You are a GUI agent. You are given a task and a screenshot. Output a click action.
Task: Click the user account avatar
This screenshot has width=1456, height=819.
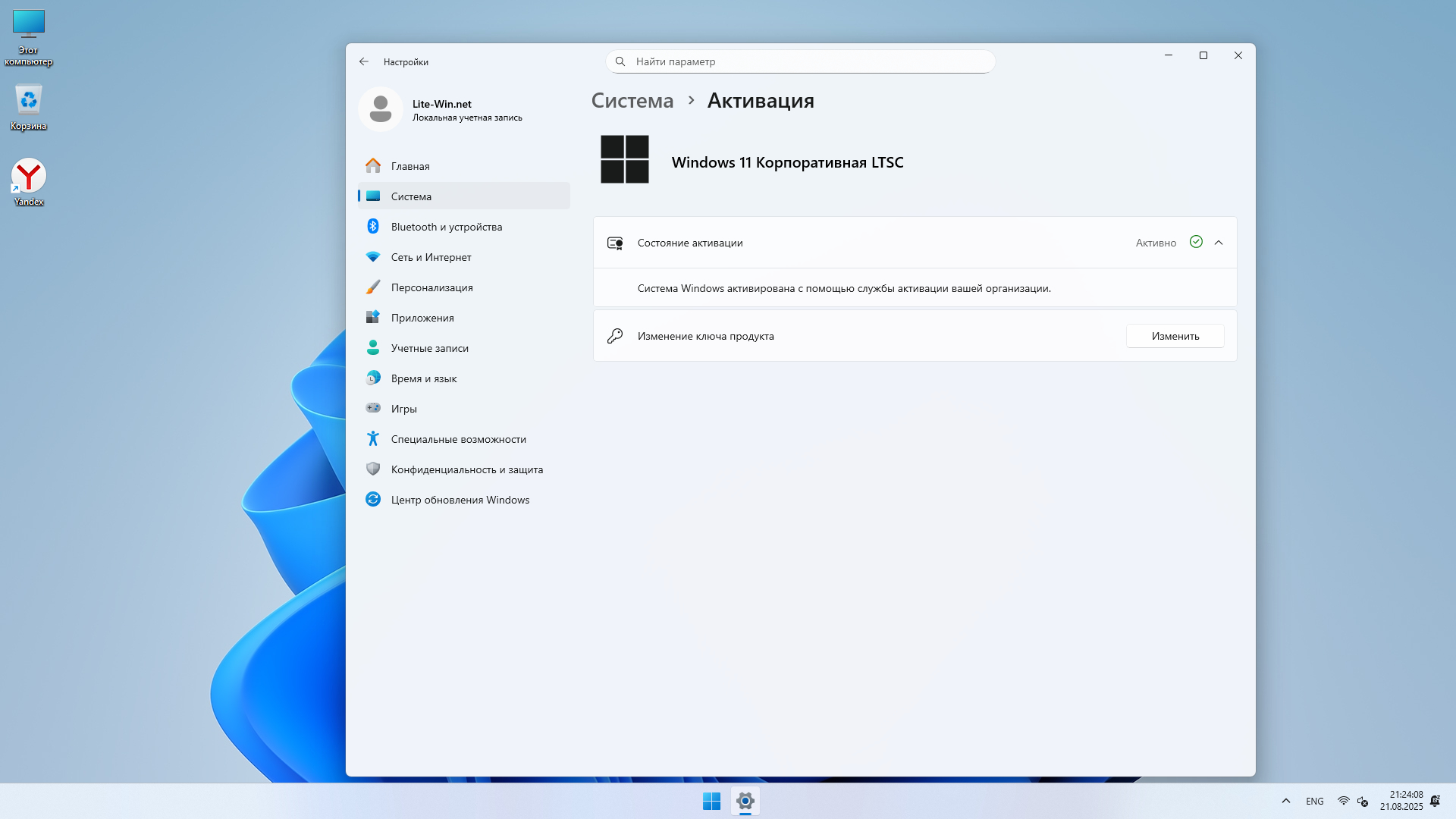(380, 109)
